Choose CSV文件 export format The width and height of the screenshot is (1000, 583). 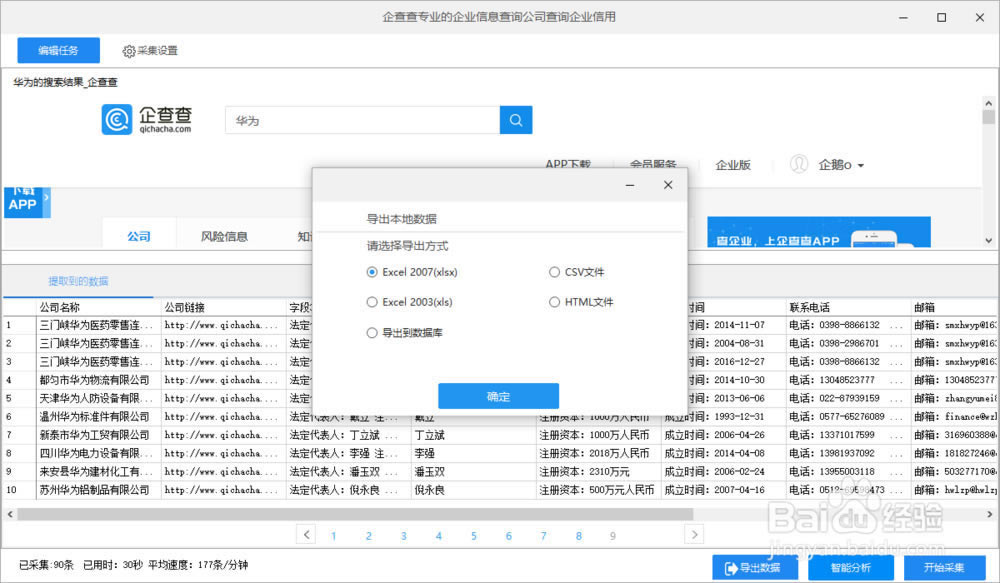pos(555,272)
